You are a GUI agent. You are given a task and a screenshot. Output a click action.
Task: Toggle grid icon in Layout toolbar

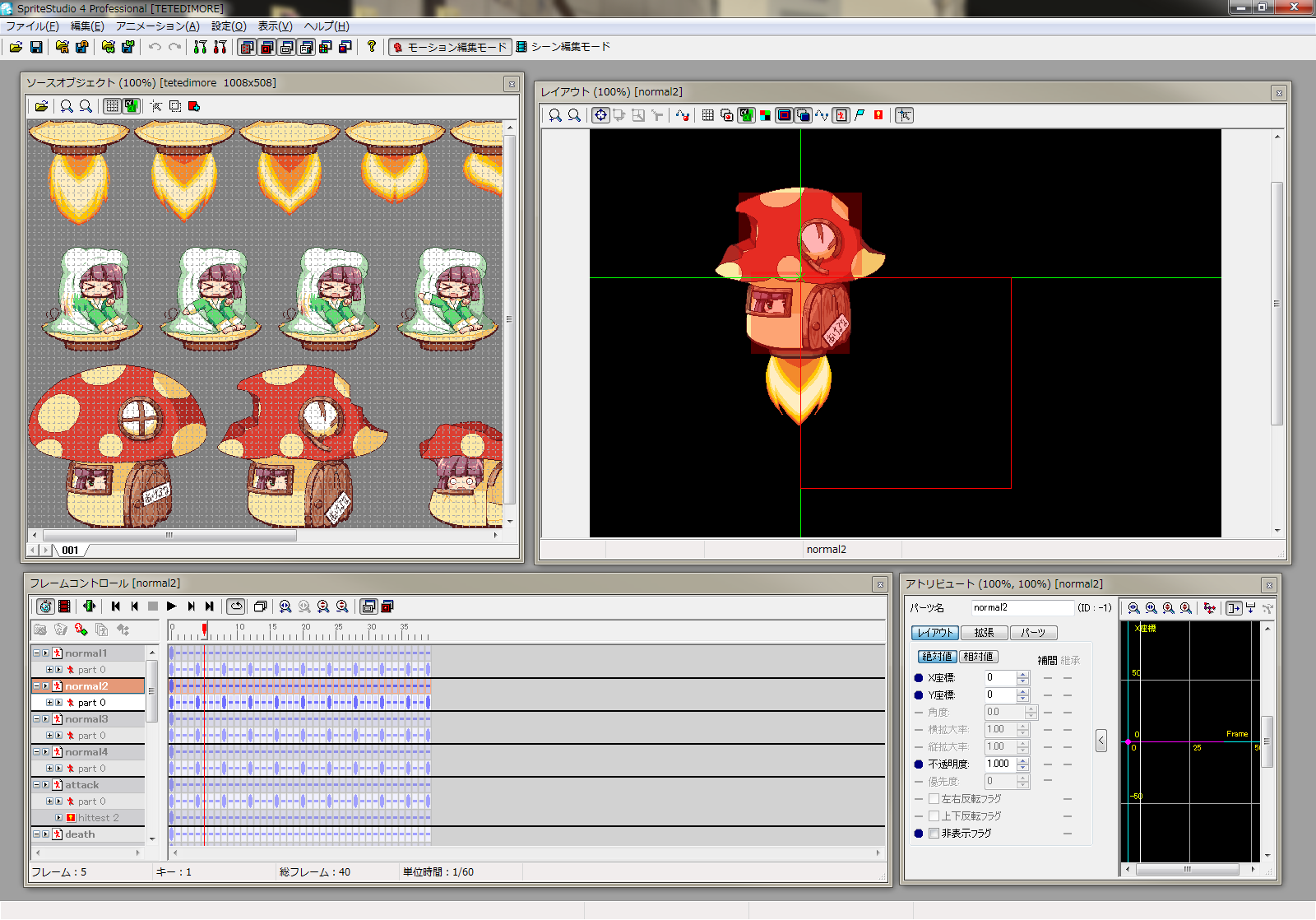(707, 115)
